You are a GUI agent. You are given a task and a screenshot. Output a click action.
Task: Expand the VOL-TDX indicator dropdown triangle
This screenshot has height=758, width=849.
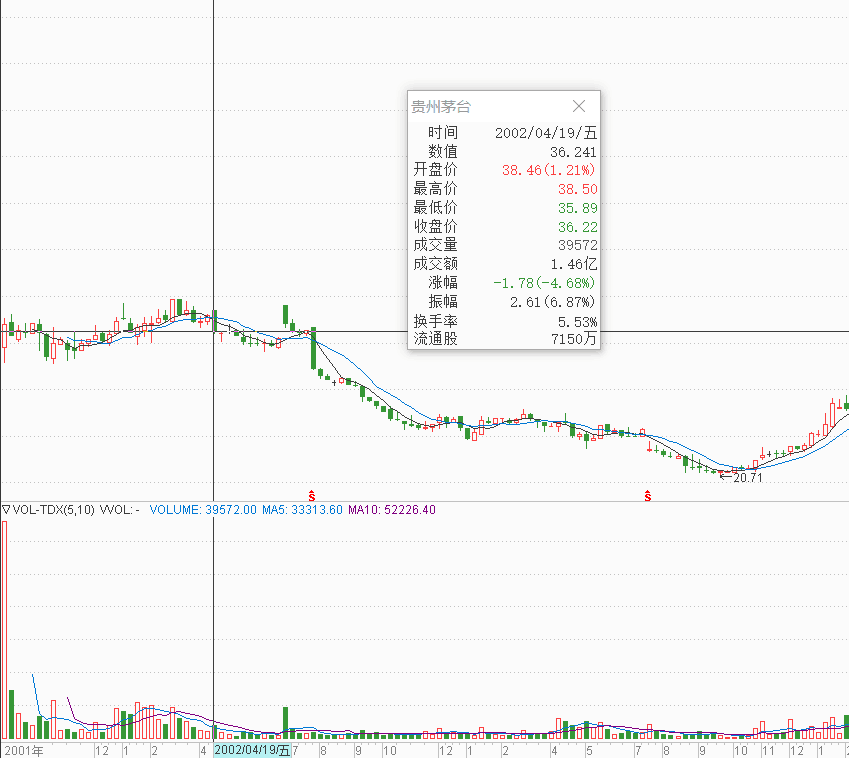(6, 510)
